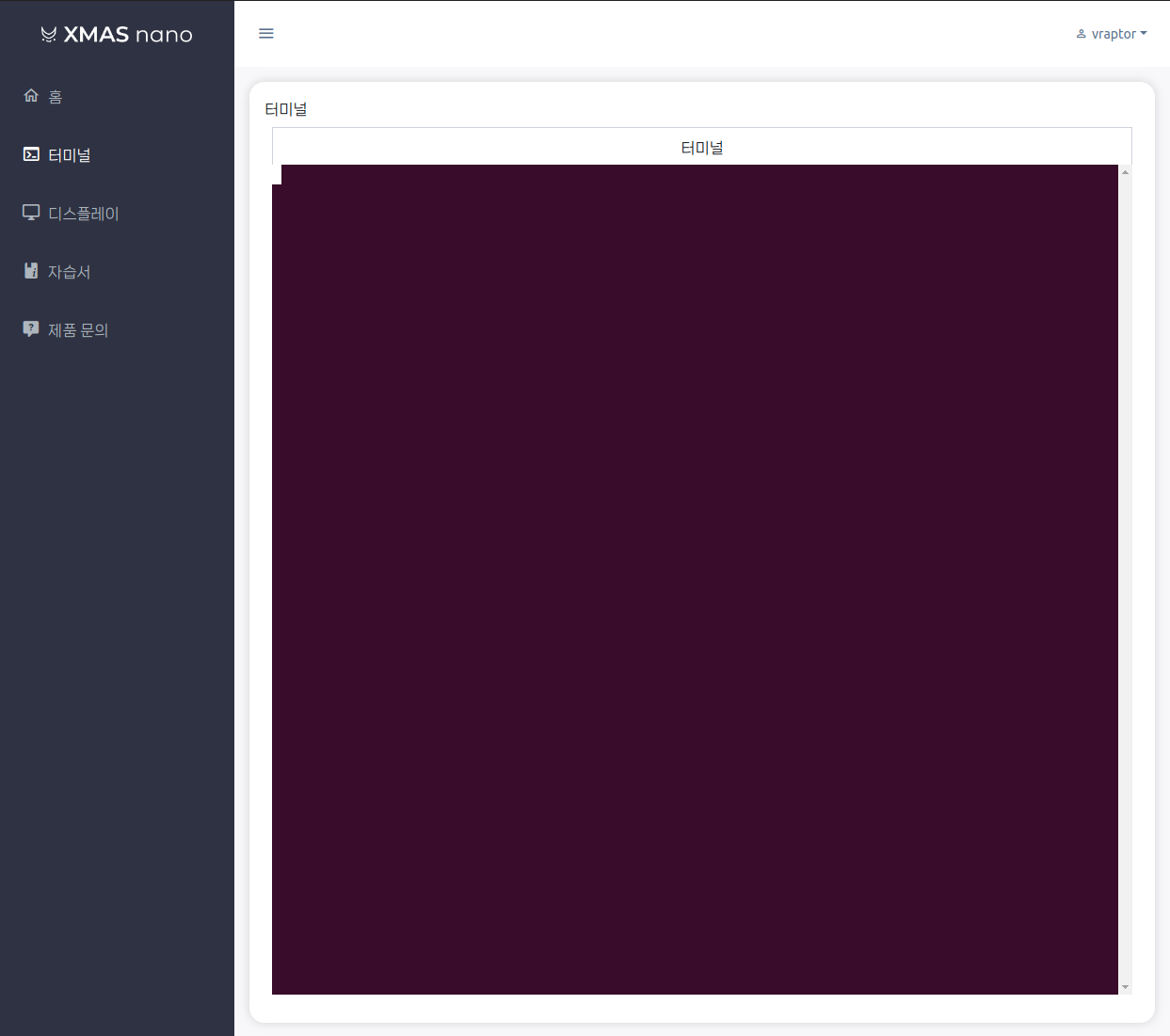Click the user profile icon
The height and width of the screenshot is (1036, 1170).
1082,34
